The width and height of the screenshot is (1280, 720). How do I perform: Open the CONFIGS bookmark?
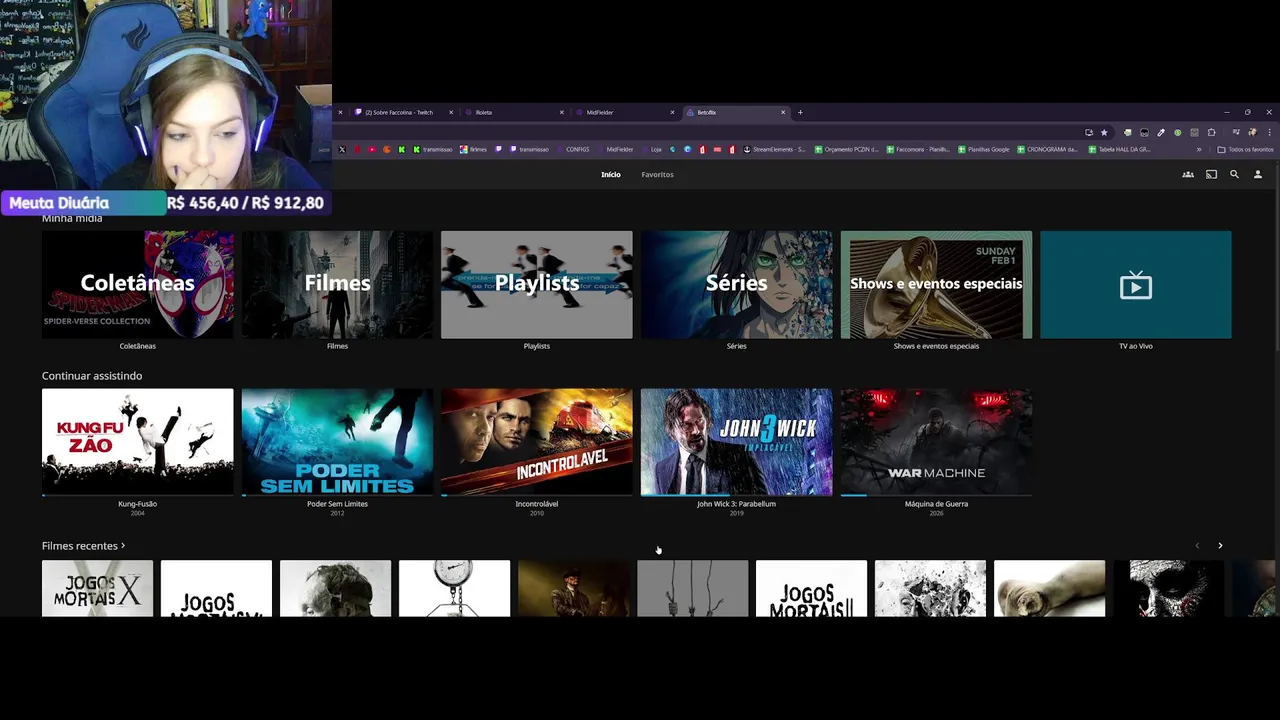tap(572, 149)
